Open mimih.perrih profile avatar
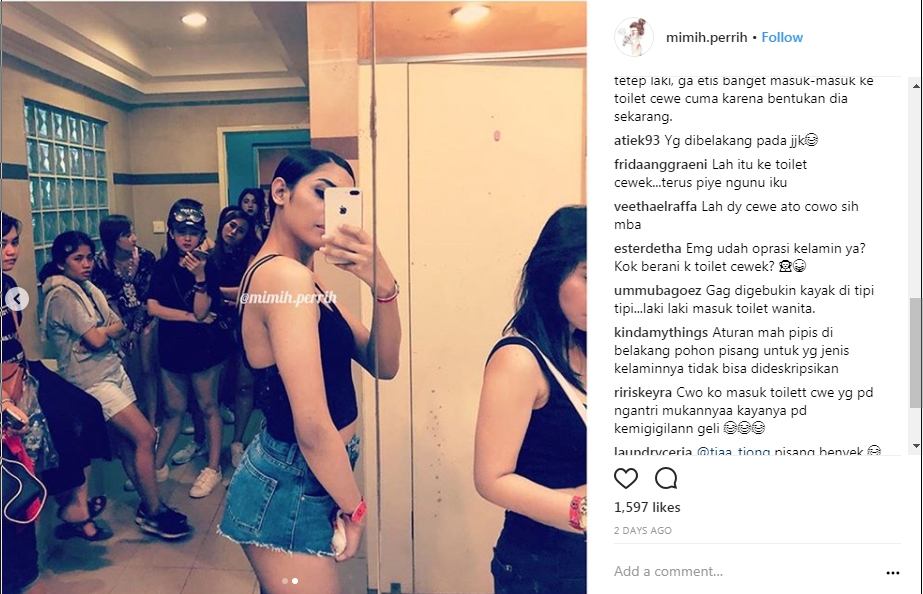 633,37
